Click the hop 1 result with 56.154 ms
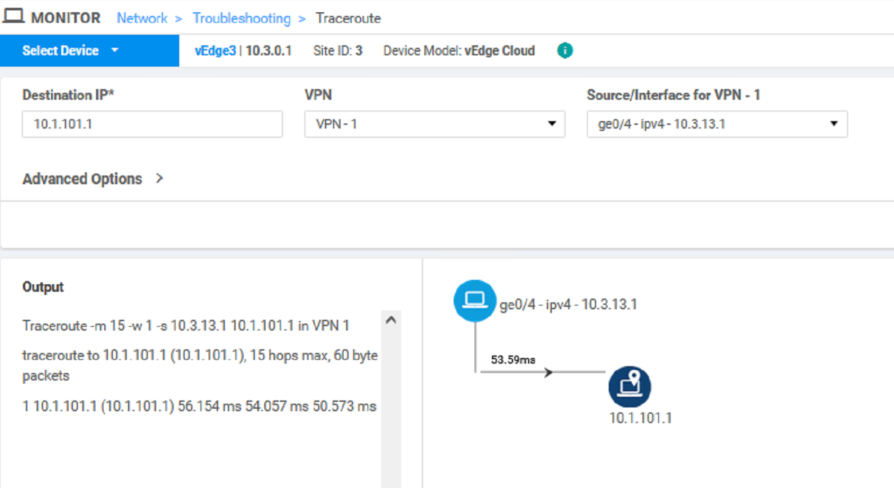Screen dimensions: 894x488 (200, 406)
